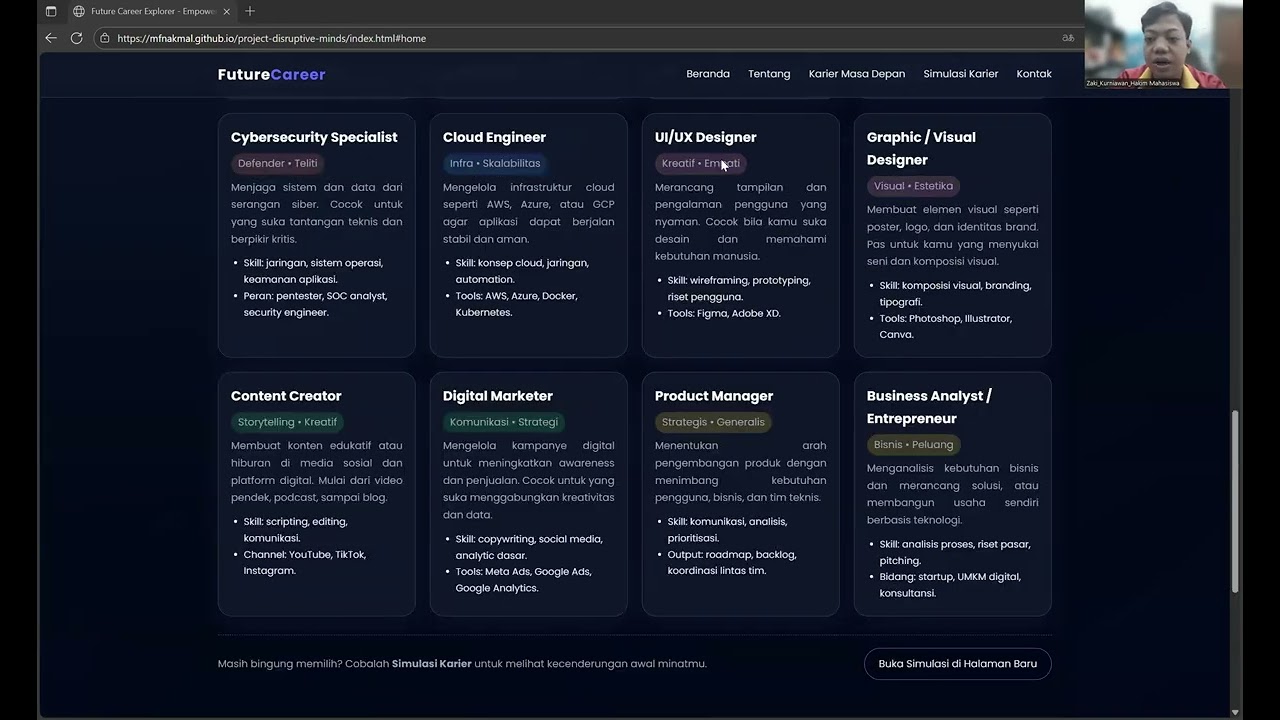
Task: Click the Infra • Skalabilitas tag
Action: coord(495,163)
